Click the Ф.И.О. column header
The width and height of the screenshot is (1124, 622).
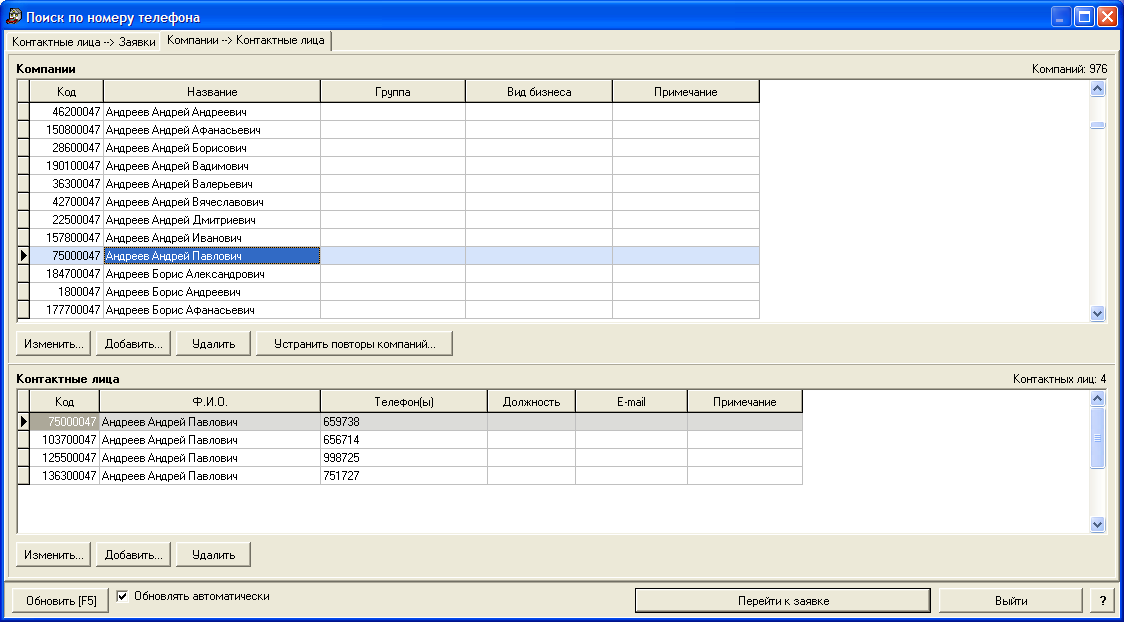210,401
